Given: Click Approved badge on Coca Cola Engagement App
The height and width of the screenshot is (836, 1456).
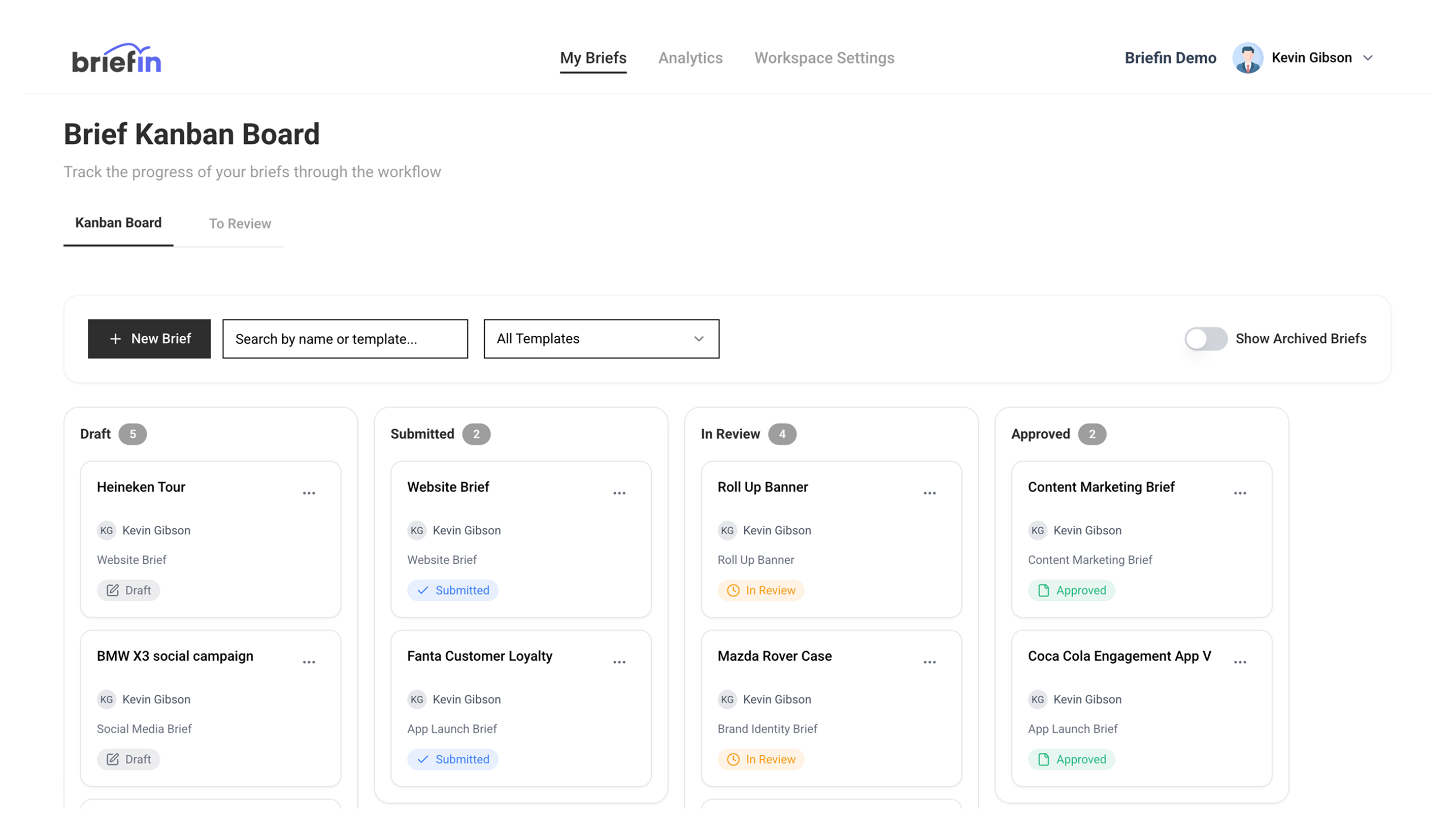Looking at the screenshot, I should pyautogui.click(x=1072, y=759).
